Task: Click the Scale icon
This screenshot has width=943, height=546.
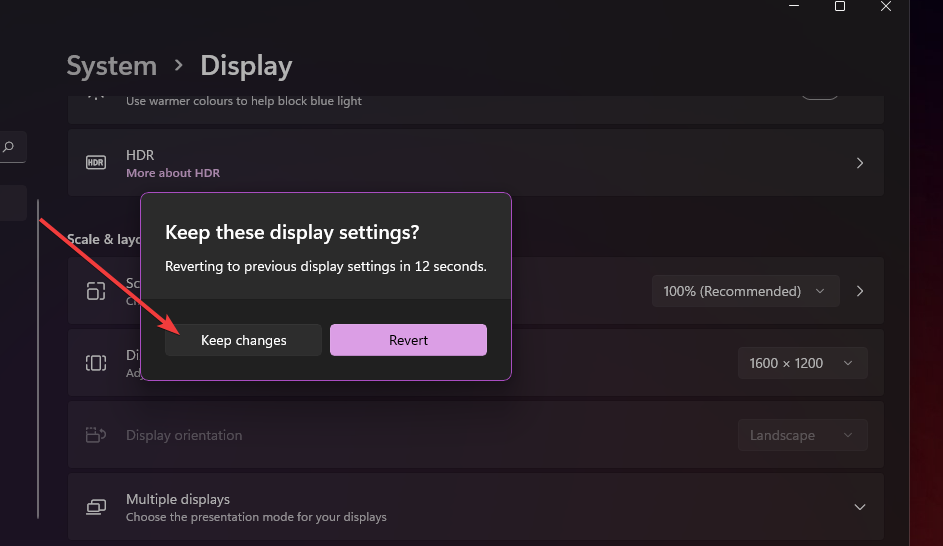Action: coord(96,291)
